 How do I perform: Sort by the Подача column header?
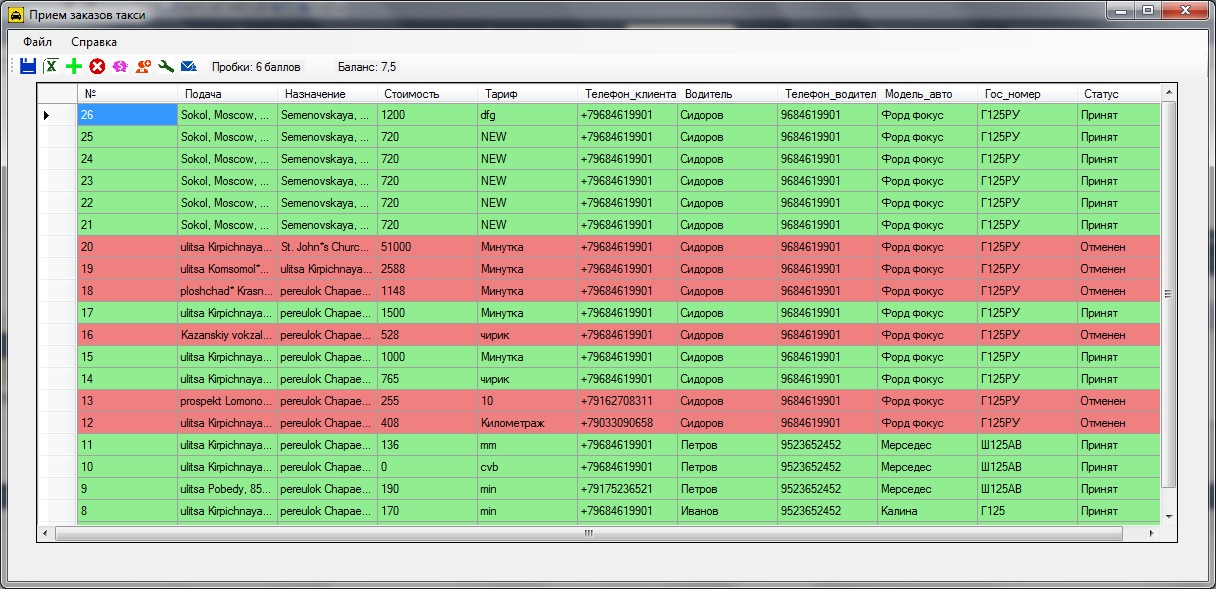[227, 94]
